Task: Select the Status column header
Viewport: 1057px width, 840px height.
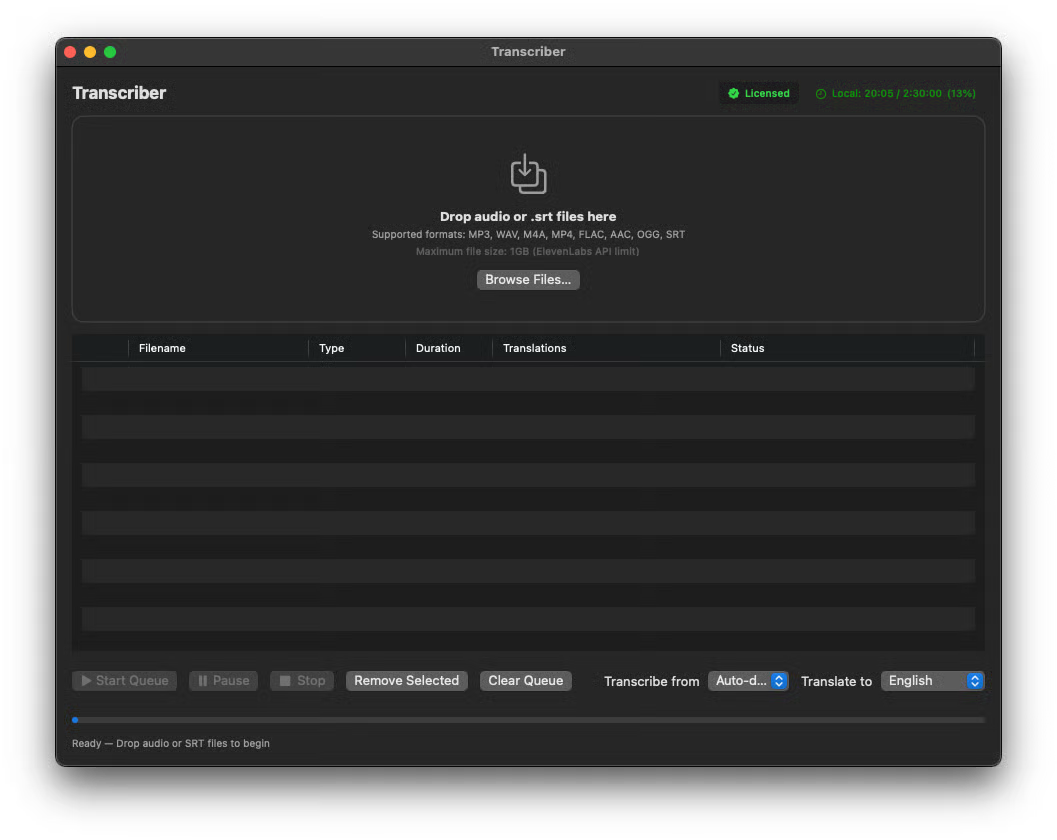Action: 747,347
